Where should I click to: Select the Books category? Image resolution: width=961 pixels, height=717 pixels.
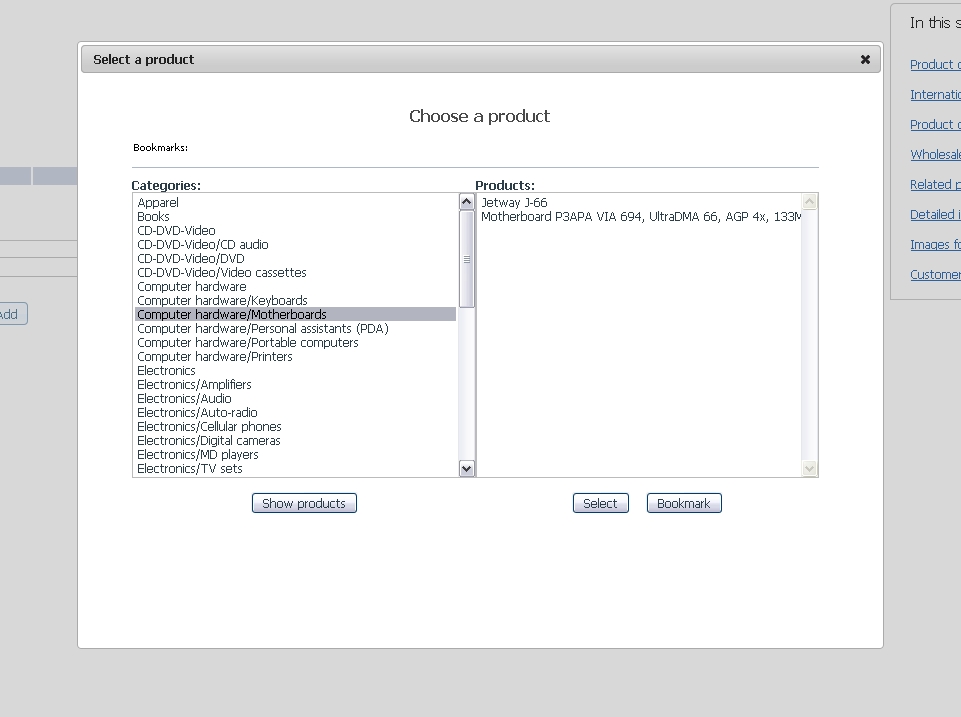coord(153,217)
